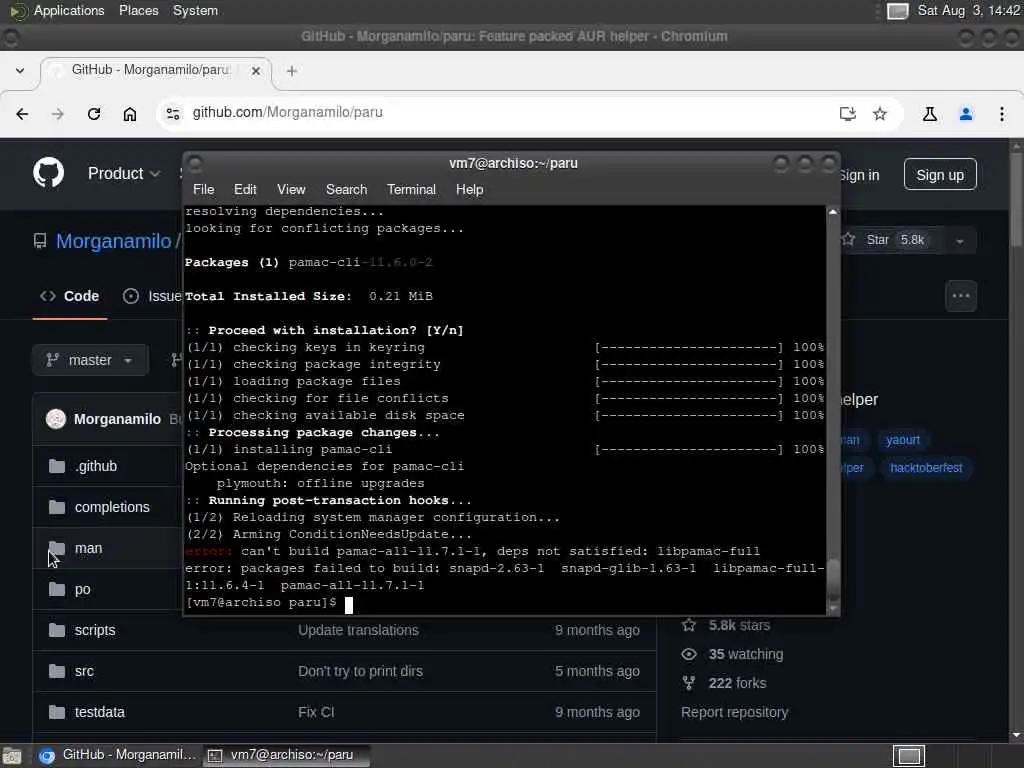
Task: Open Don't try to print dirs commit
Action: [360, 671]
